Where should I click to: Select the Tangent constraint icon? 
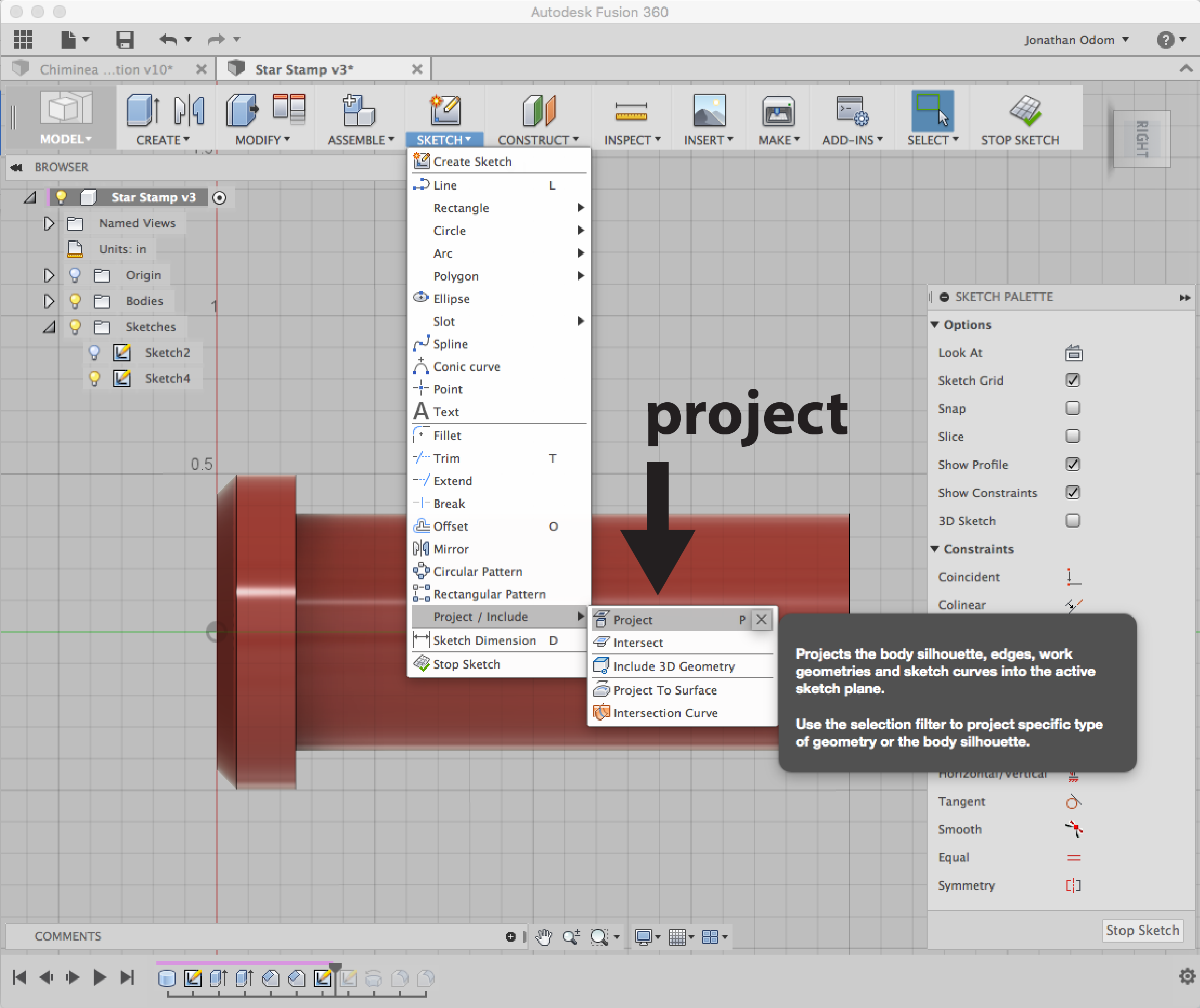coord(1073,802)
